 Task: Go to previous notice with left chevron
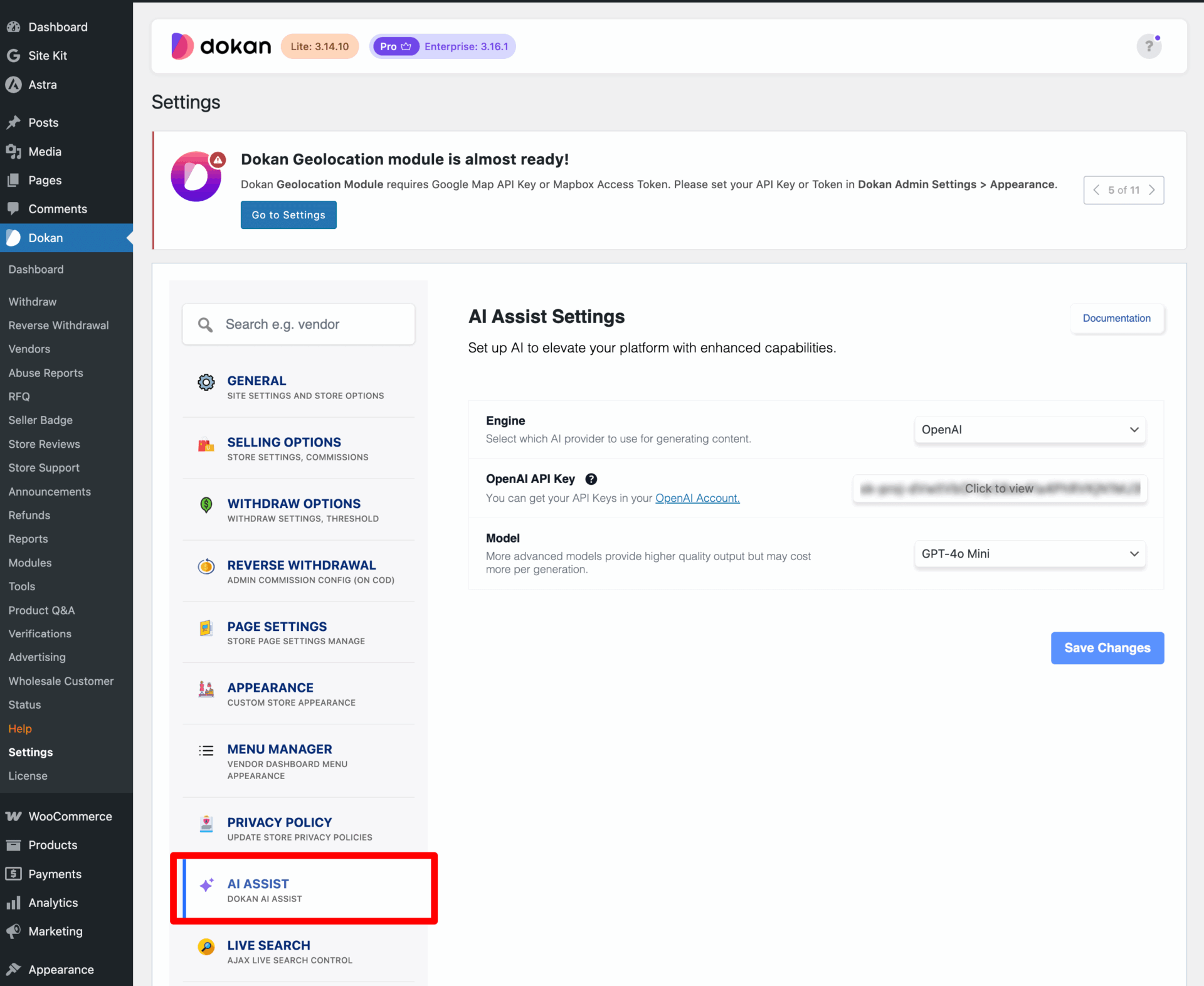(1096, 190)
